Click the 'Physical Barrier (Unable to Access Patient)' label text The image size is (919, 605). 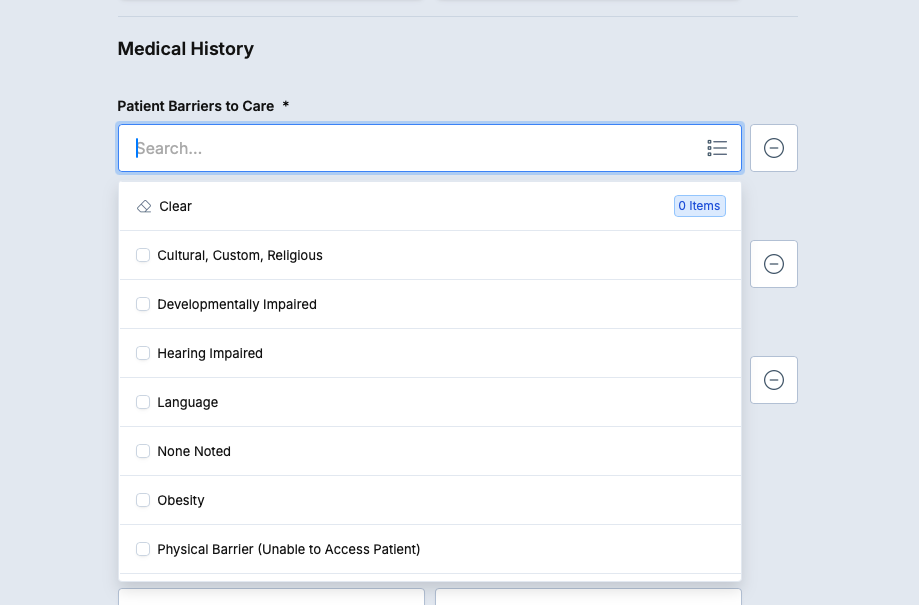click(288, 549)
